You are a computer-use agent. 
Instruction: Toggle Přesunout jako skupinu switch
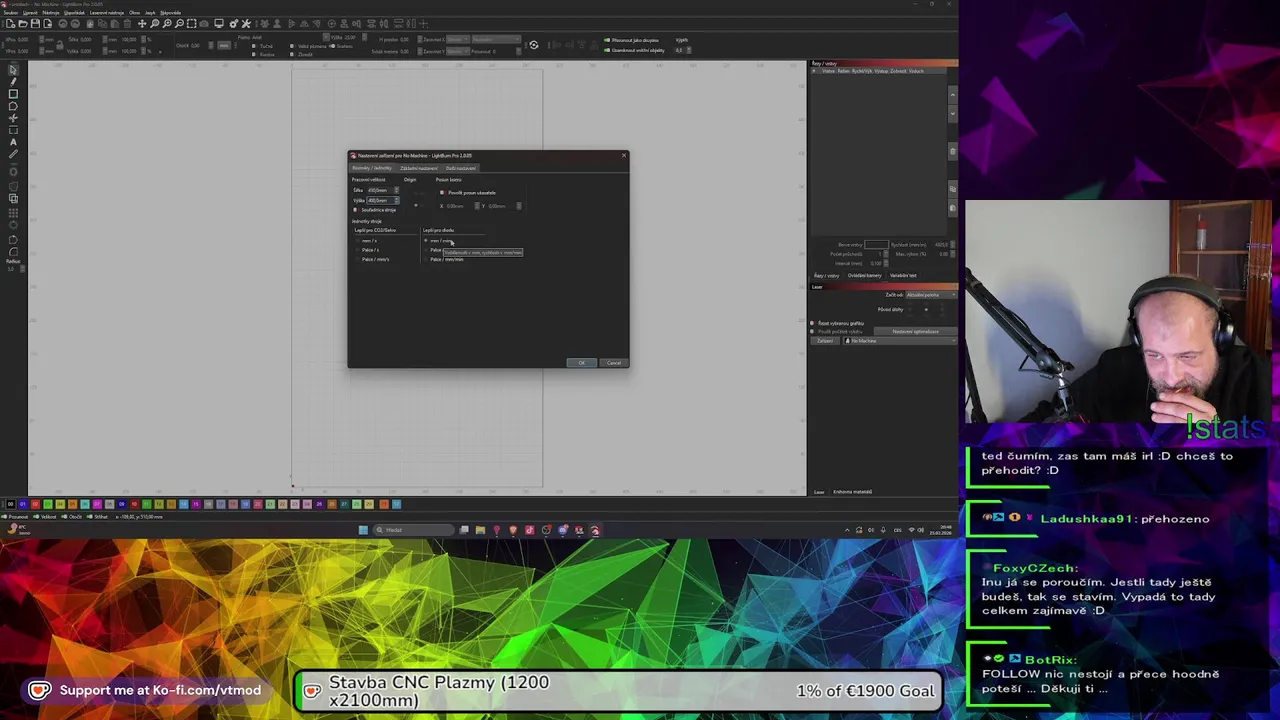pyautogui.click(x=606, y=40)
